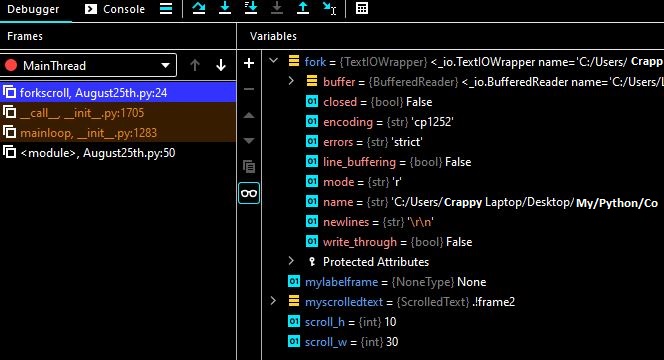The height and width of the screenshot is (360, 664).
Task: Click the duplicate watch copy icon
Action: click(249, 166)
